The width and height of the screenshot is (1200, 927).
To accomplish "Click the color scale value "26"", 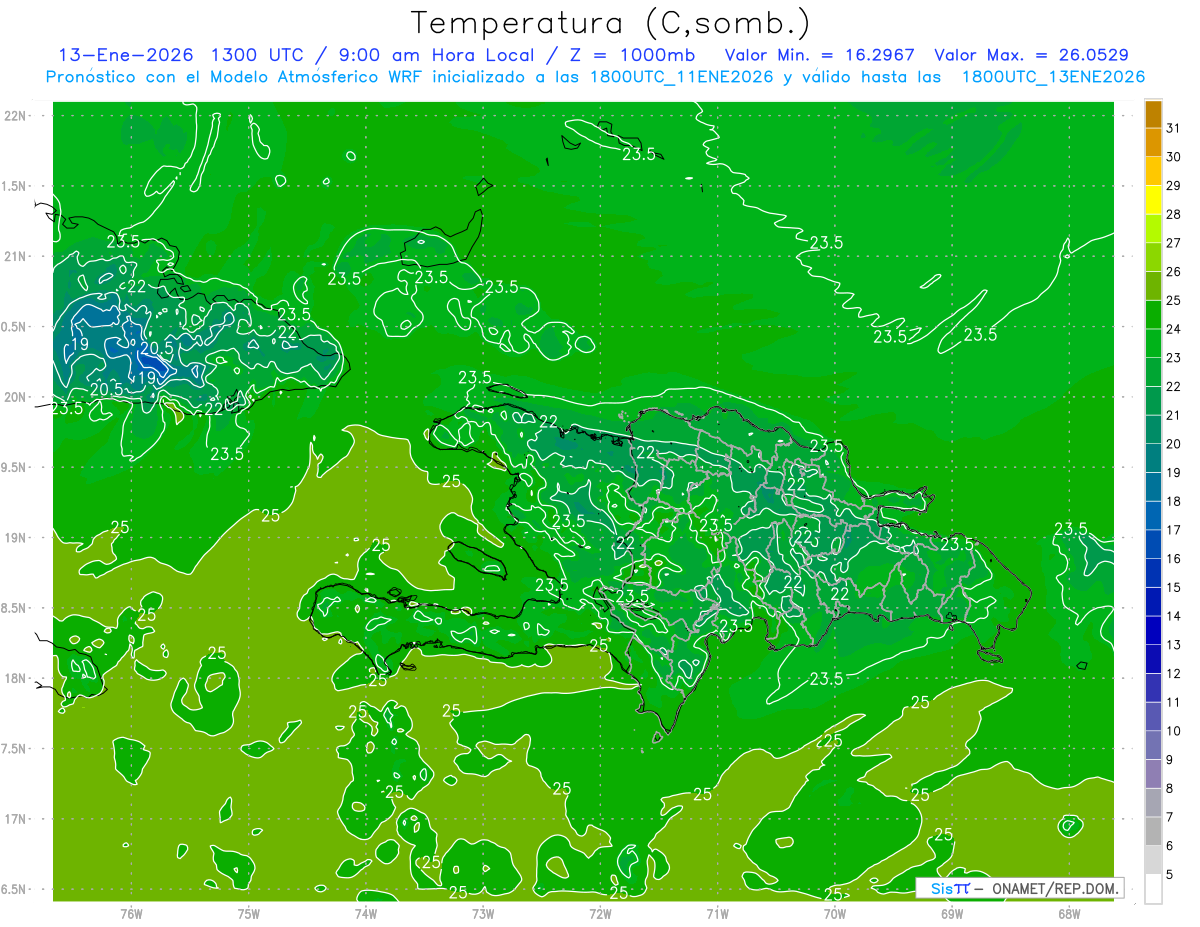I will click(x=1174, y=271).
